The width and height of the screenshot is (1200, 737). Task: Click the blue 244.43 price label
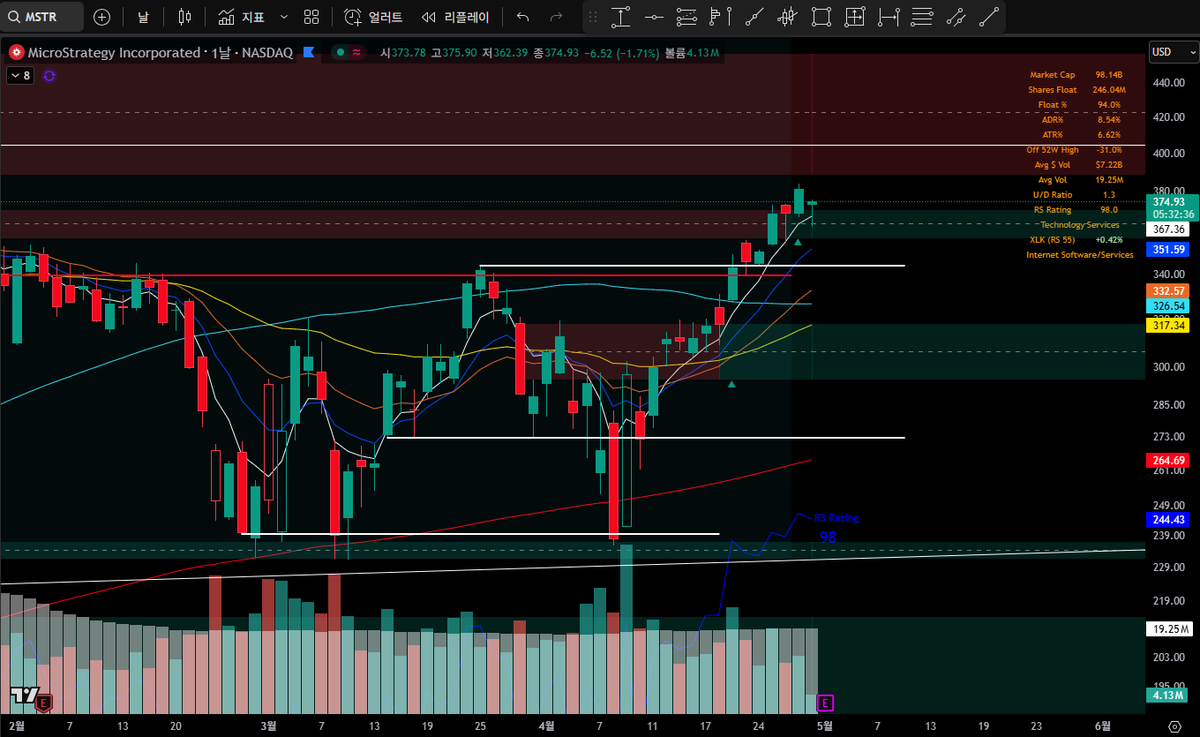(x=1170, y=519)
